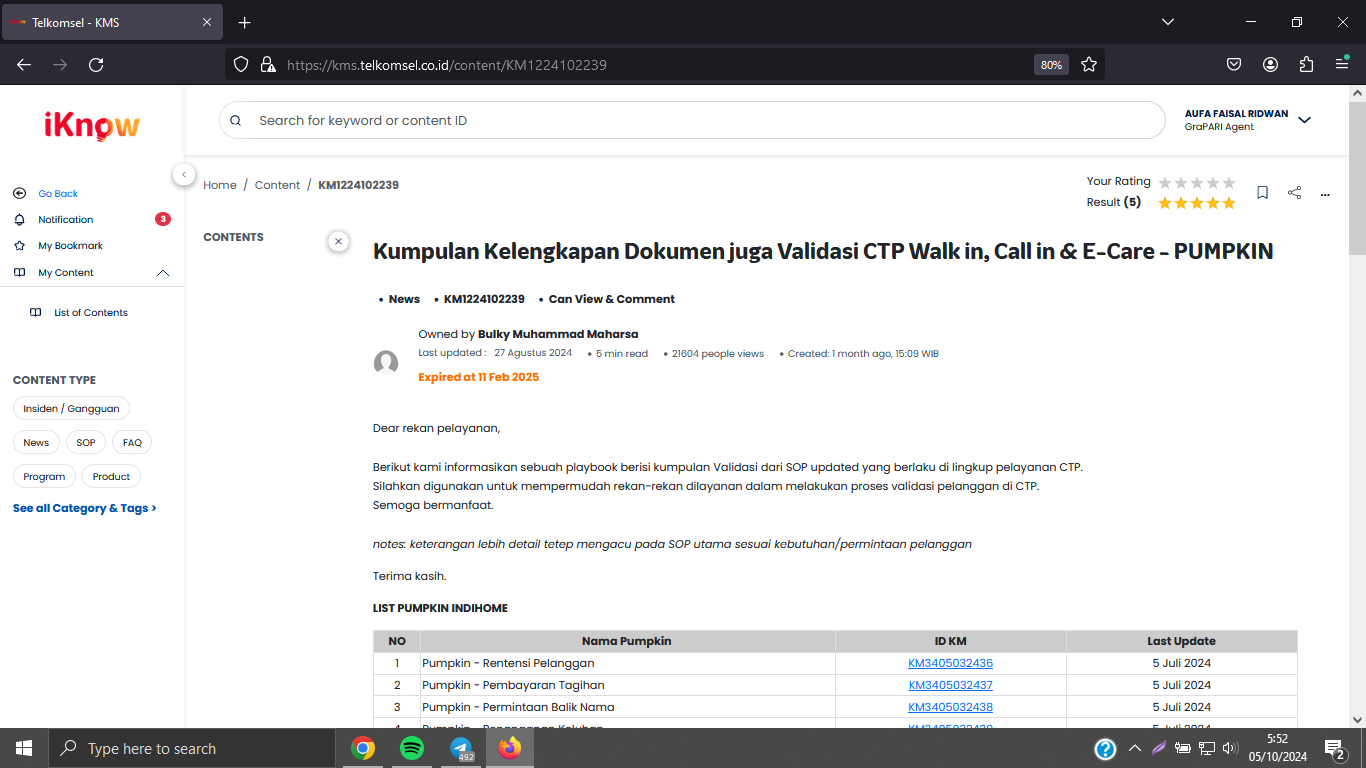Screen dimensions: 1366x768
Task: Share the content with share icon
Action: click(x=1294, y=192)
